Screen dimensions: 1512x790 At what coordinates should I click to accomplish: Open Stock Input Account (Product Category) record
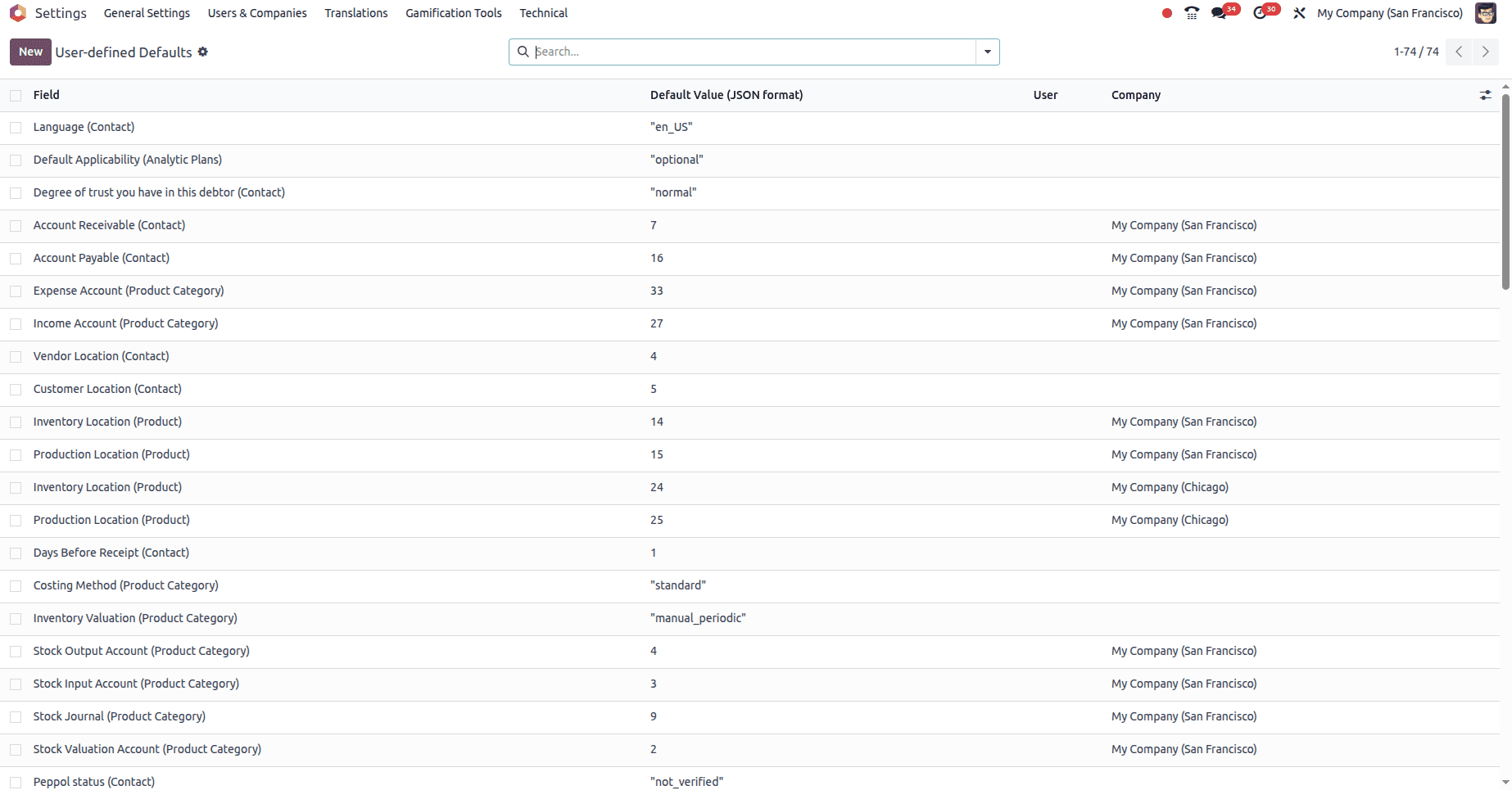(x=136, y=684)
